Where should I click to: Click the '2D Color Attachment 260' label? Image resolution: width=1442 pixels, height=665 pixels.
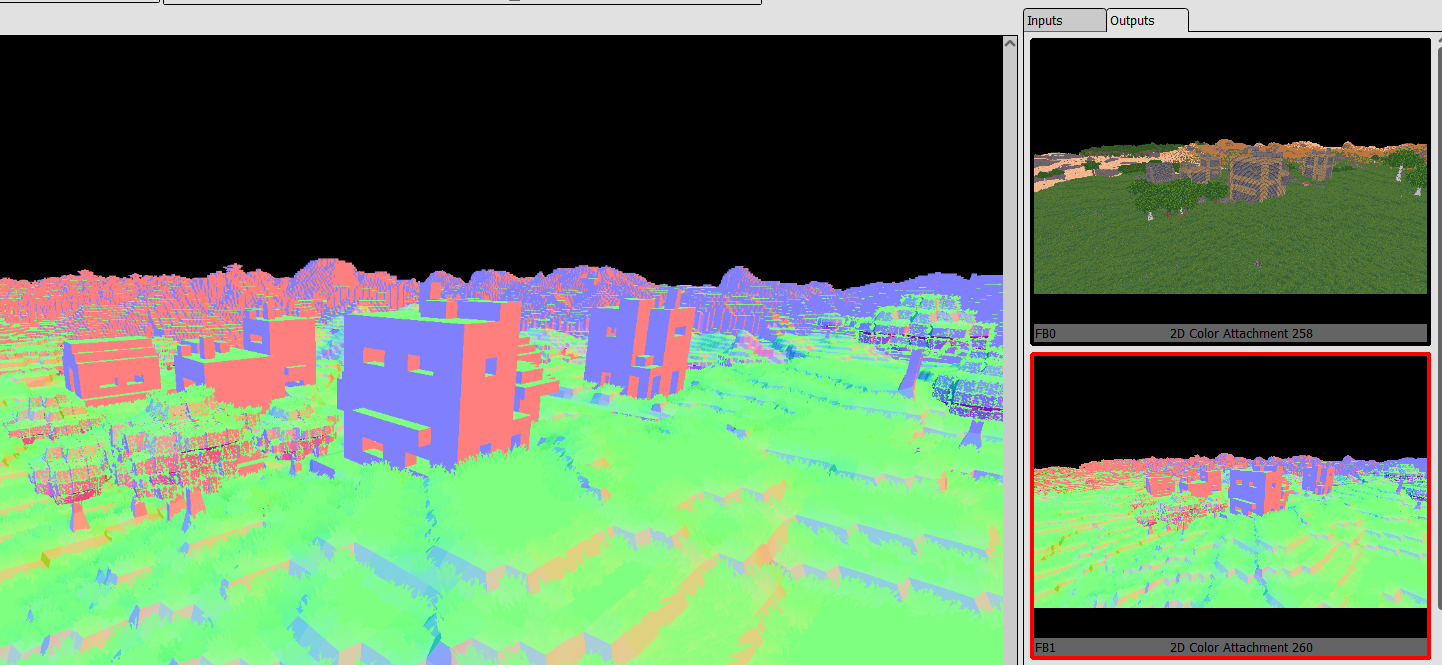coord(1240,648)
